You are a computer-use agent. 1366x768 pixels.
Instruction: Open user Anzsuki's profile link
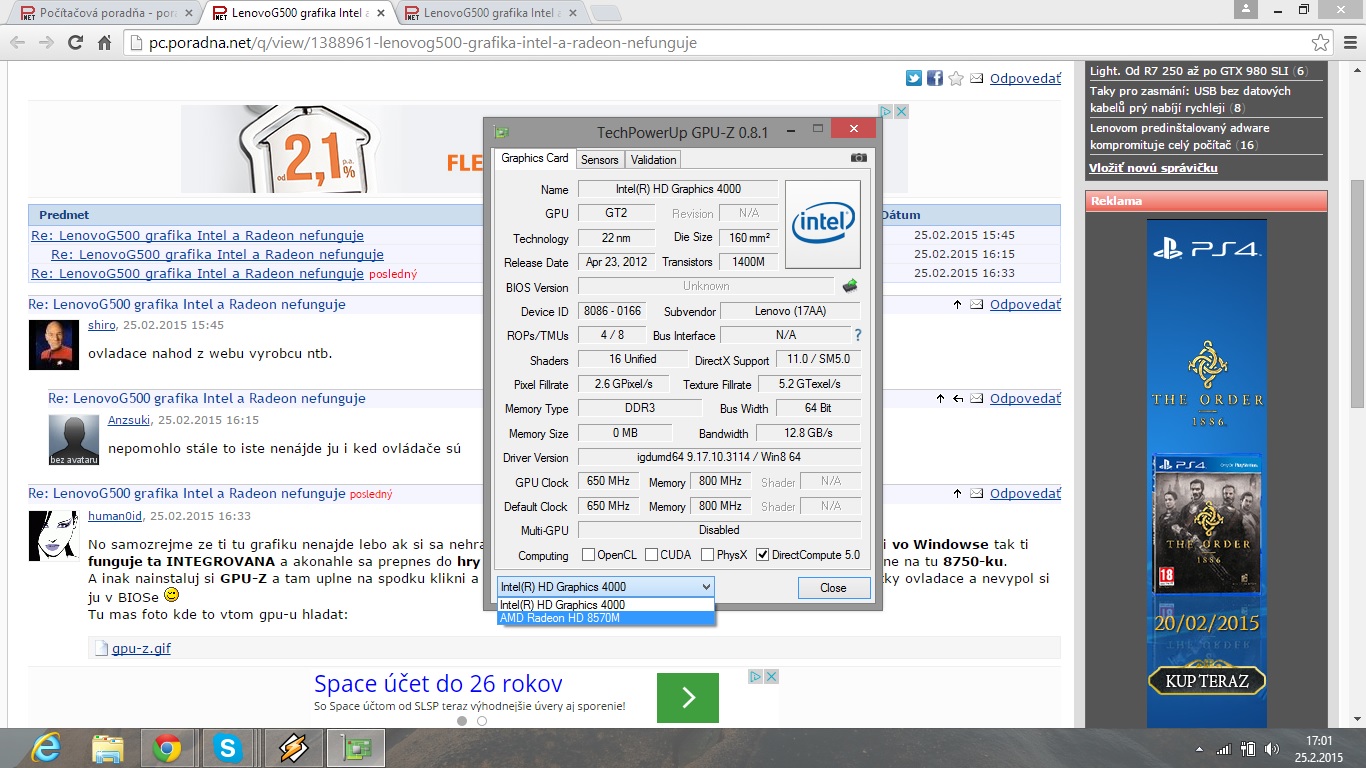point(130,420)
